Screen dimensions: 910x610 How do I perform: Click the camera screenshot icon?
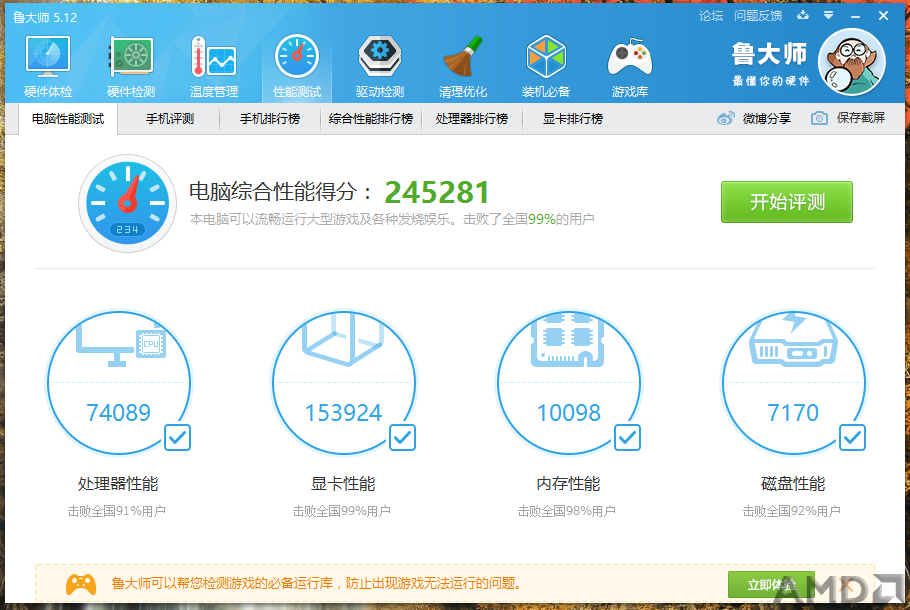coord(819,118)
